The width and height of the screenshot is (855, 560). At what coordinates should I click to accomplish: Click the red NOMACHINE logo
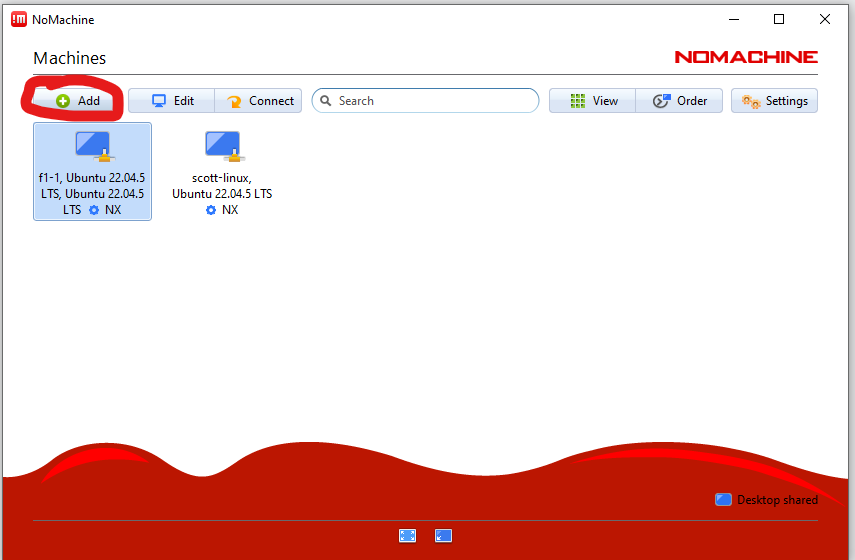[746, 57]
